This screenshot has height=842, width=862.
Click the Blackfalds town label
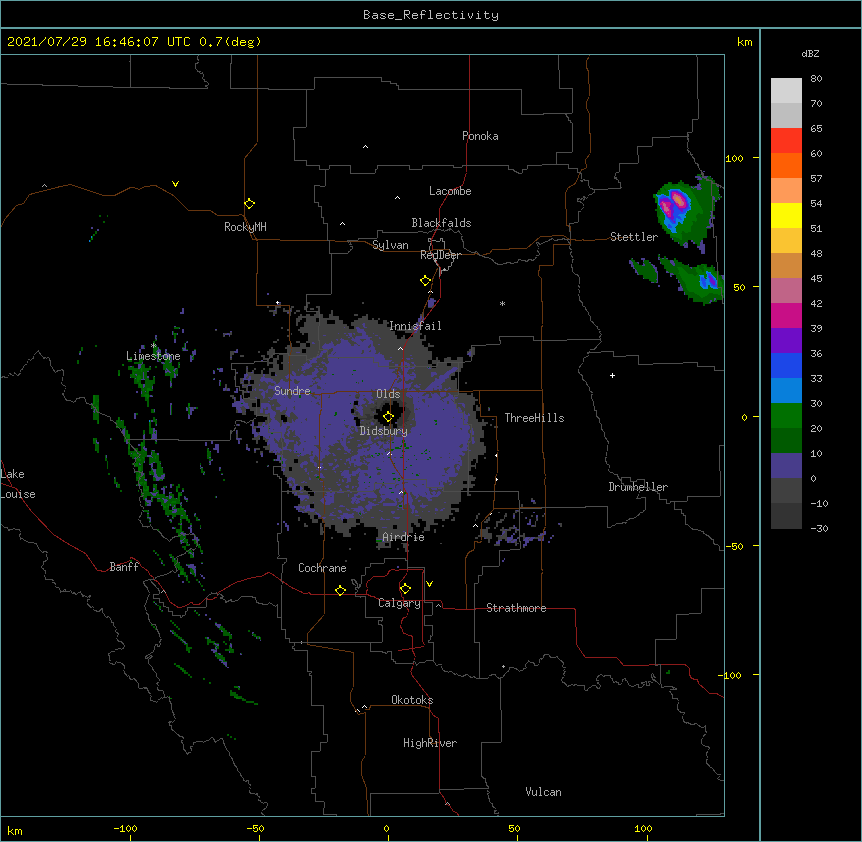(441, 223)
